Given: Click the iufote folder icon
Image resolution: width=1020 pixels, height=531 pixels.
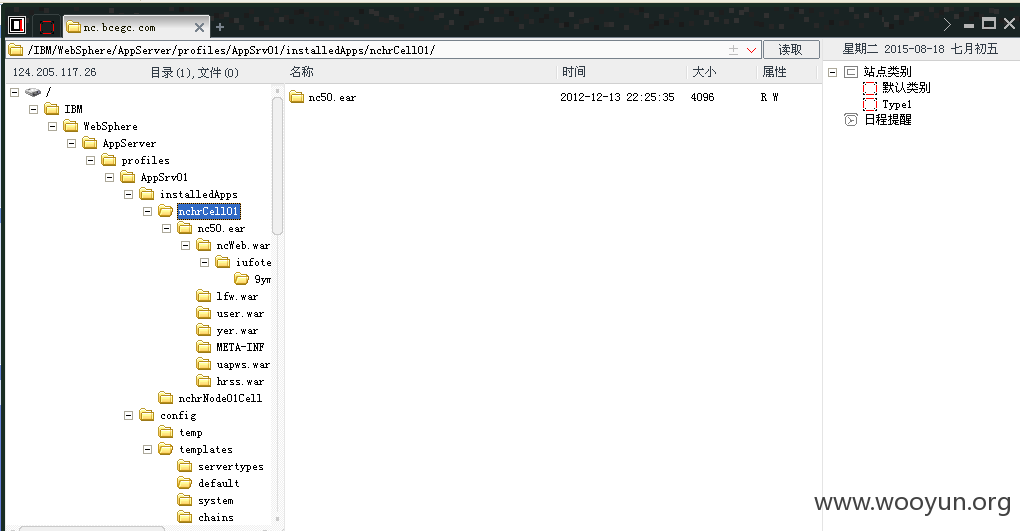Looking at the screenshot, I should point(223,262).
